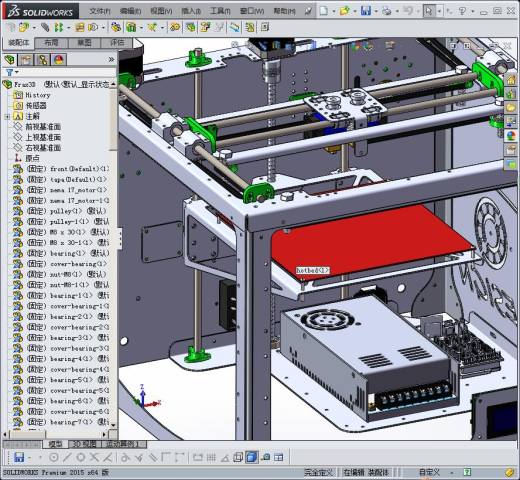Click the yellow tag icon at status bar end
Viewport: 520px width, 480px height.
pyautogui.click(x=510, y=472)
